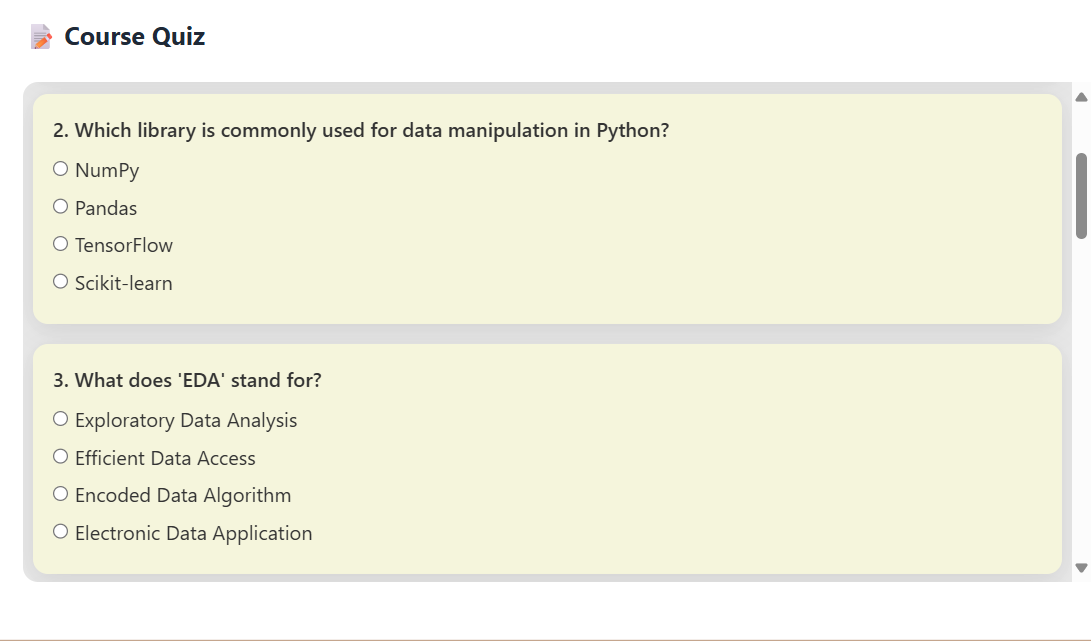The width and height of the screenshot is (1091, 641).
Task: Pick Electronic Data Application answer
Action: (61, 532)
